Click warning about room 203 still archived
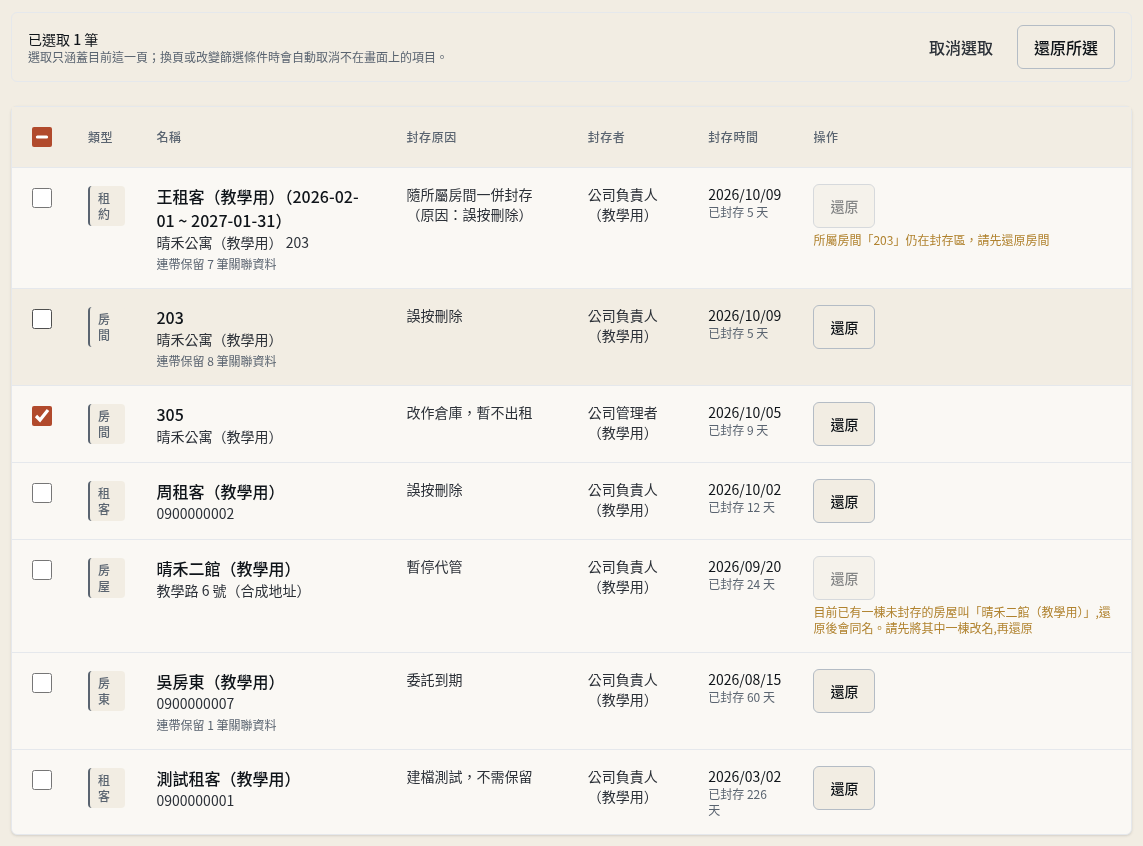Viewport: 1143px width, 846px height. tap(931, 240)
